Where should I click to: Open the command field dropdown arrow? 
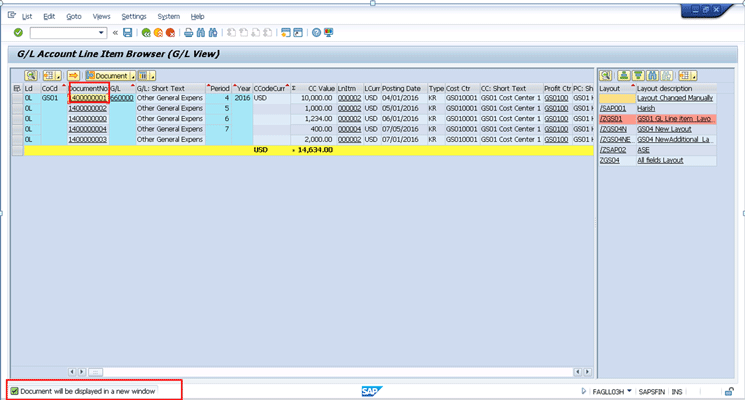coord(104,33)
